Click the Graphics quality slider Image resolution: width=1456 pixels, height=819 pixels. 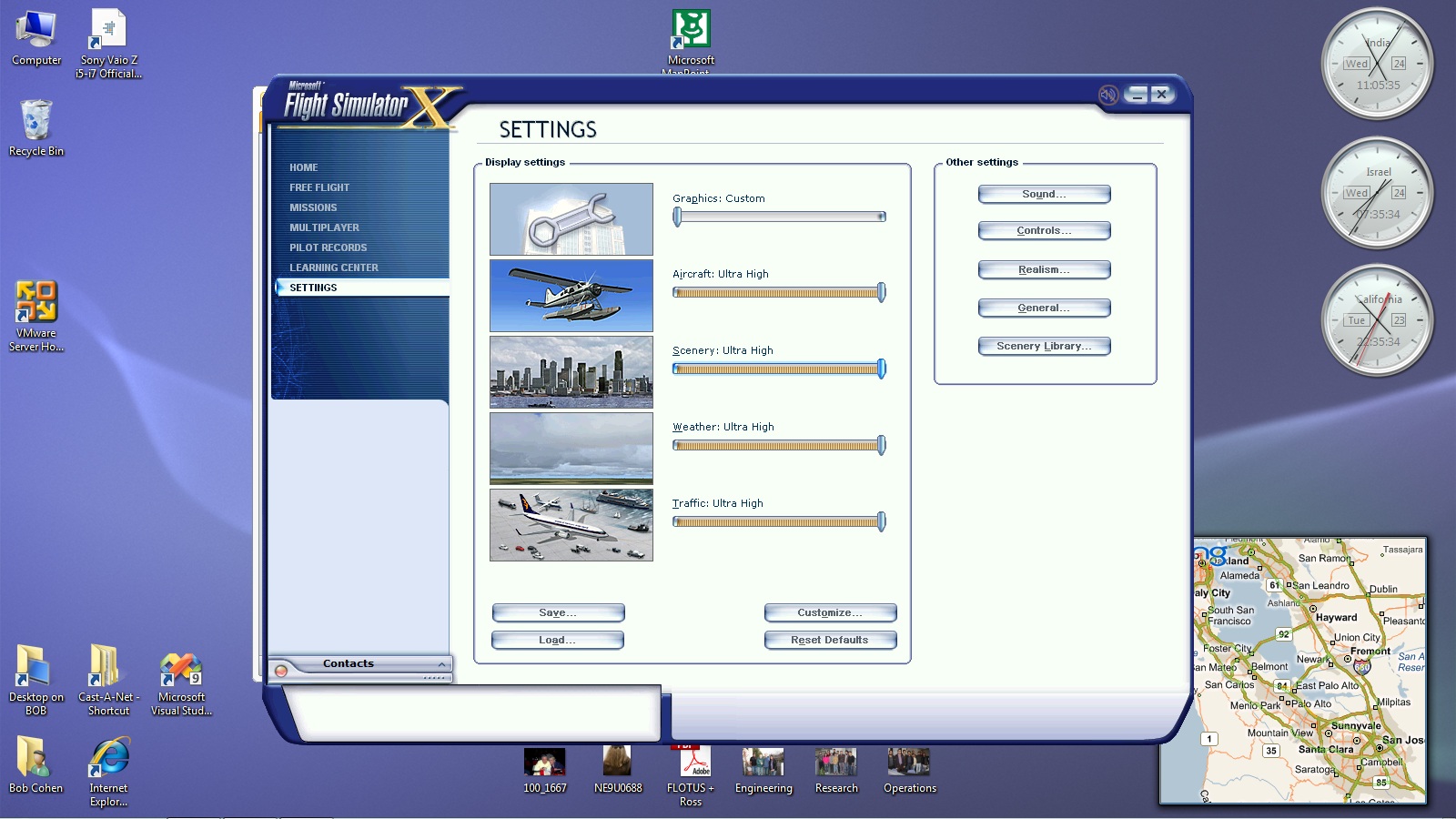(779, 217)
